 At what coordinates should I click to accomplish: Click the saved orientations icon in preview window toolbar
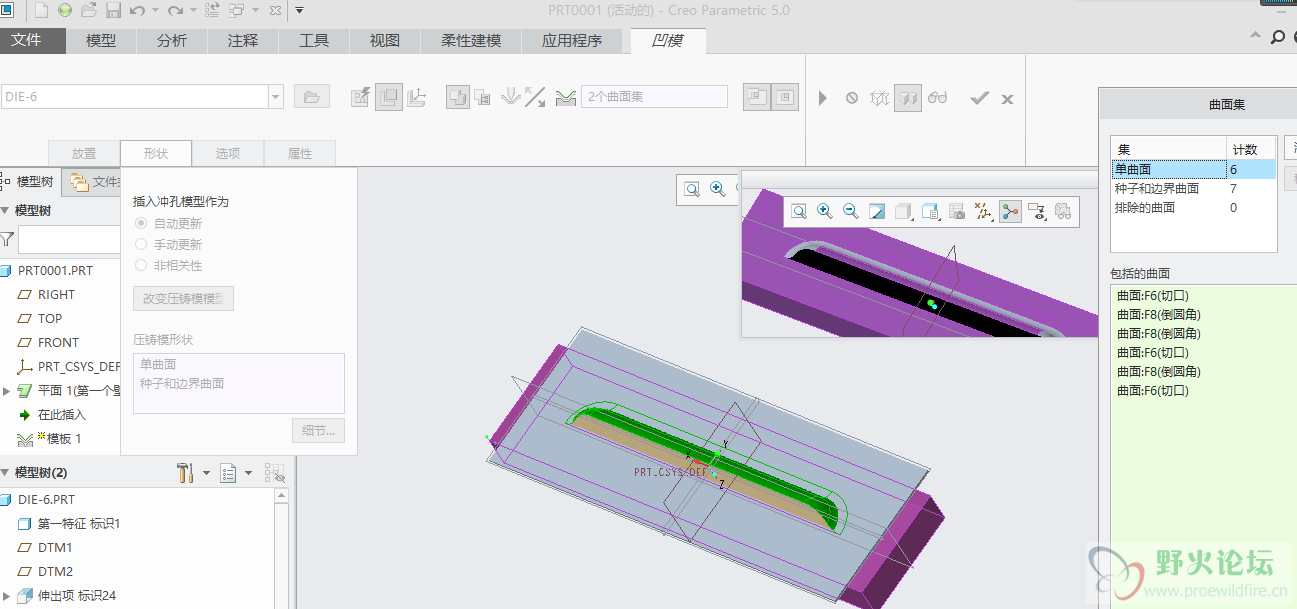[929, 211]
